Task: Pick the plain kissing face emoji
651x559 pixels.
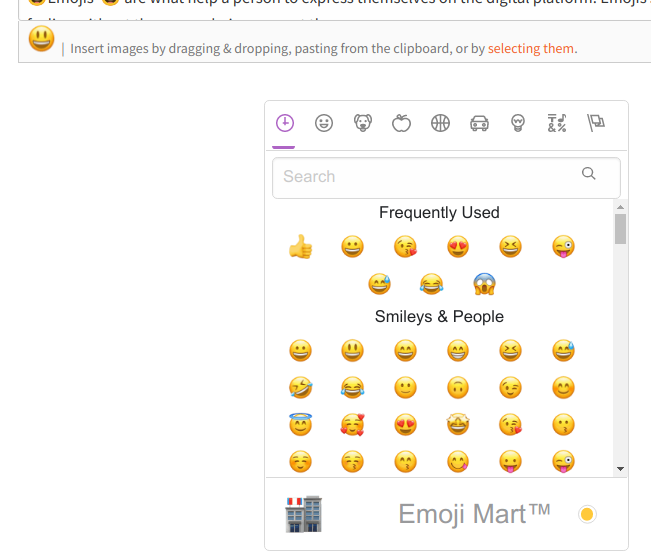Action: [x=563, y=425]
